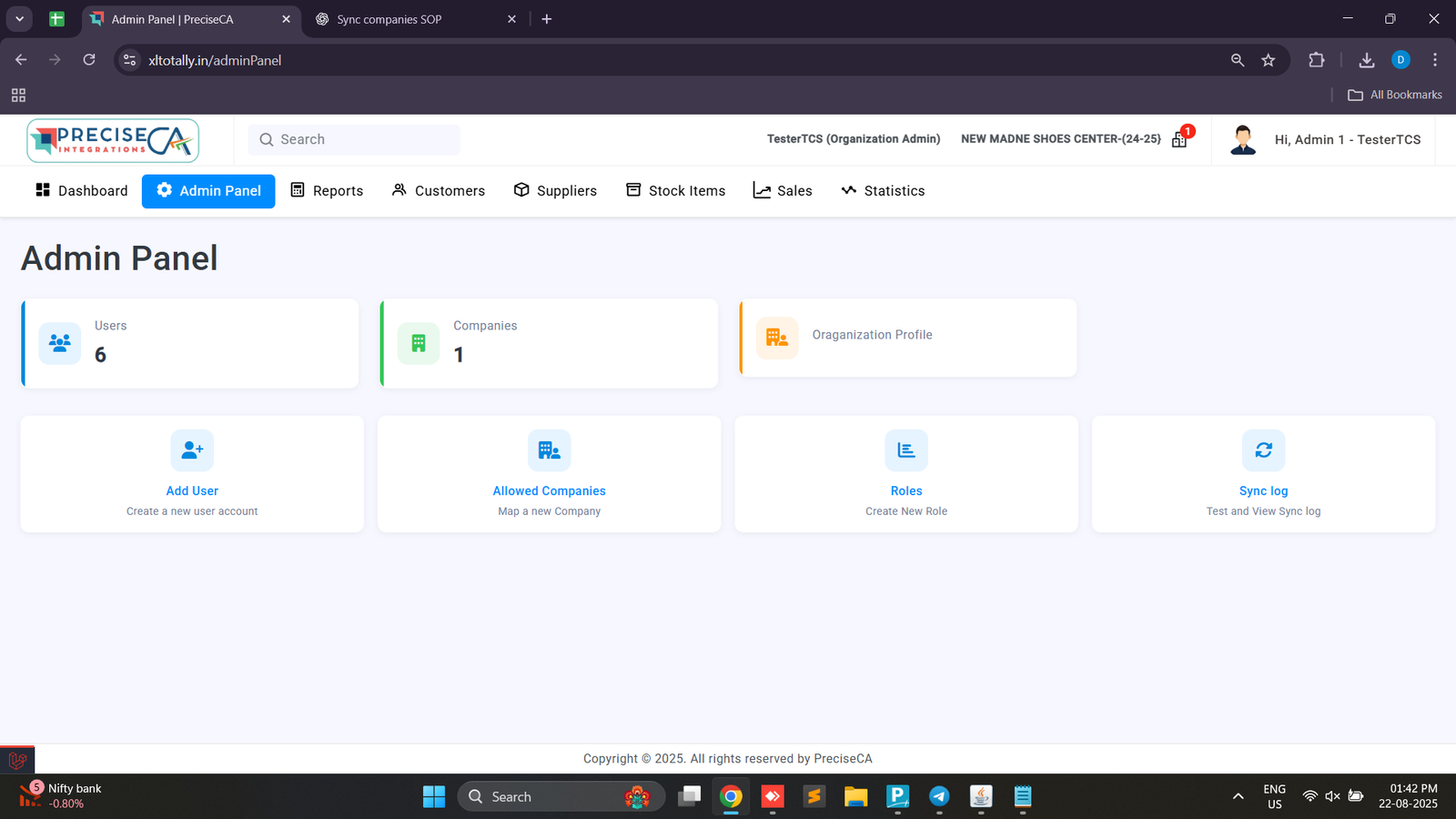Image resolution: width=1456 pixels, height=819 pixels.
Task: Open the Dashboard menu item
Action: (82, 191)
